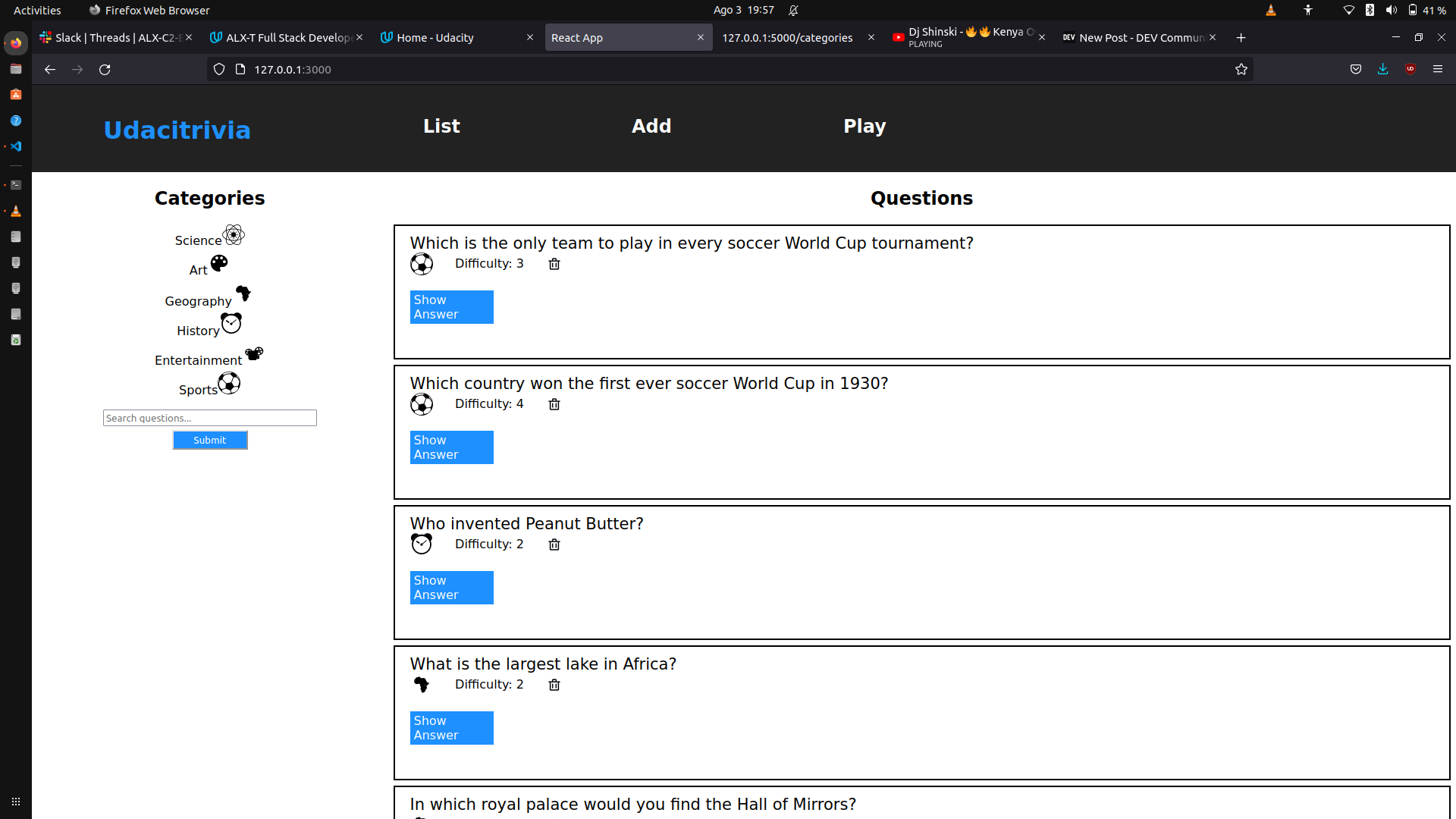Submit the question search
The height and width of the screenshot is (819, 1456).
[x=210, y=440]
